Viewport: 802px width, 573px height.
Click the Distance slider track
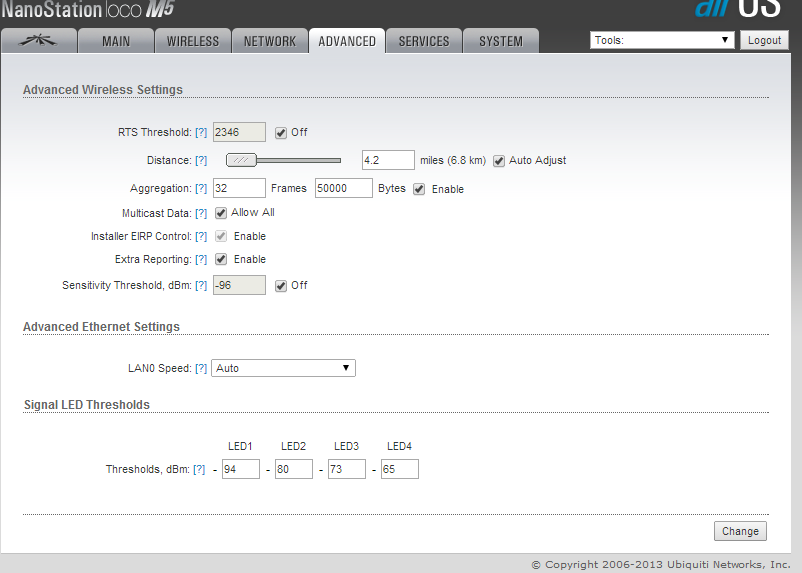click(x=299, y=160)
